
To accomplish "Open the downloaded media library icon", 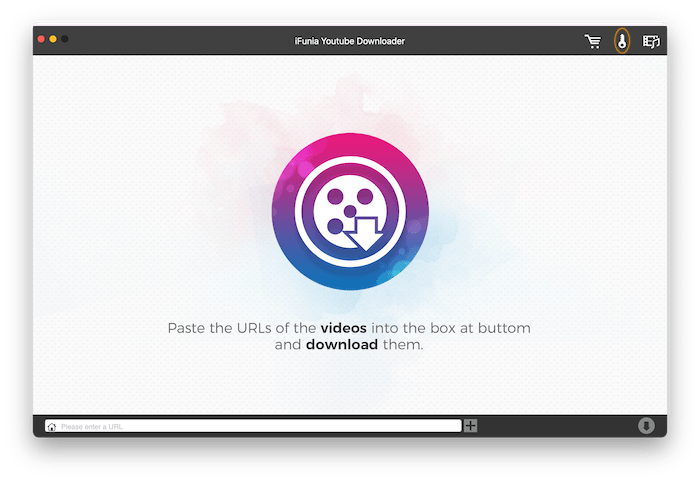I will [x=652, y=41].
